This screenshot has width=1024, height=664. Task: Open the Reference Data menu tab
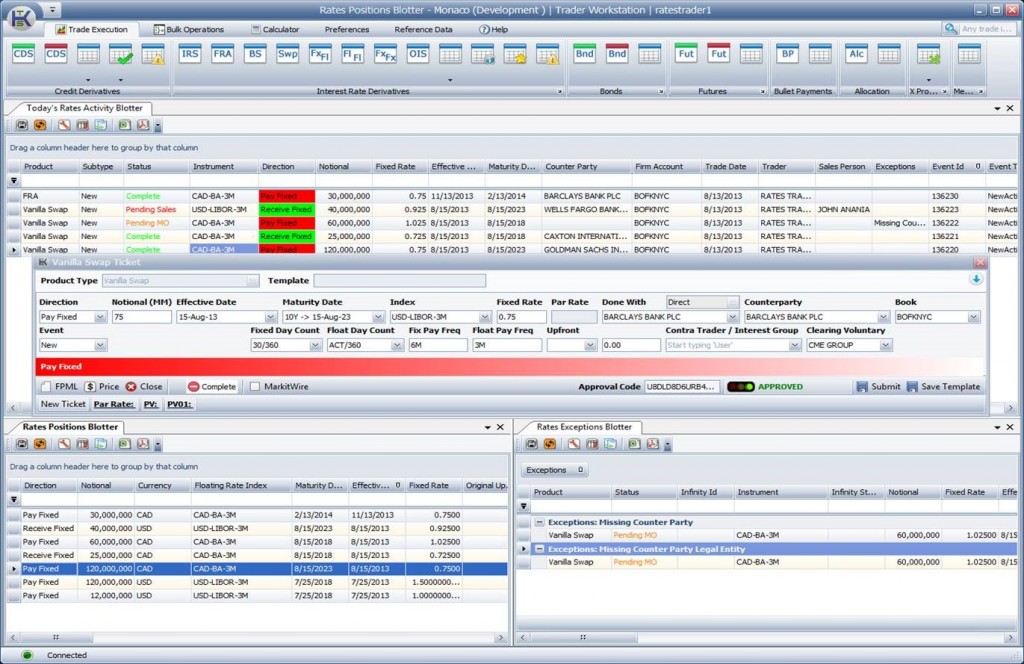tap(423, 30)
